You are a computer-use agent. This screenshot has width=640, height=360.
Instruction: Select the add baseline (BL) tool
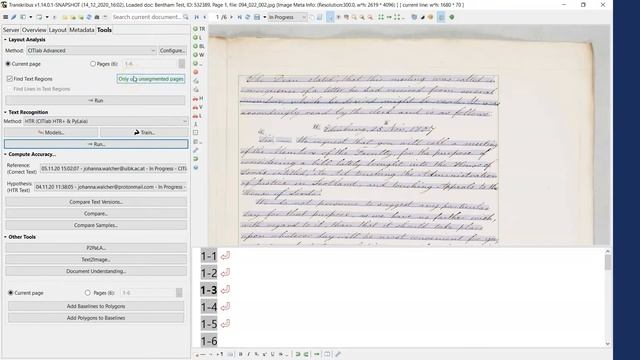(x=199, y=46)
